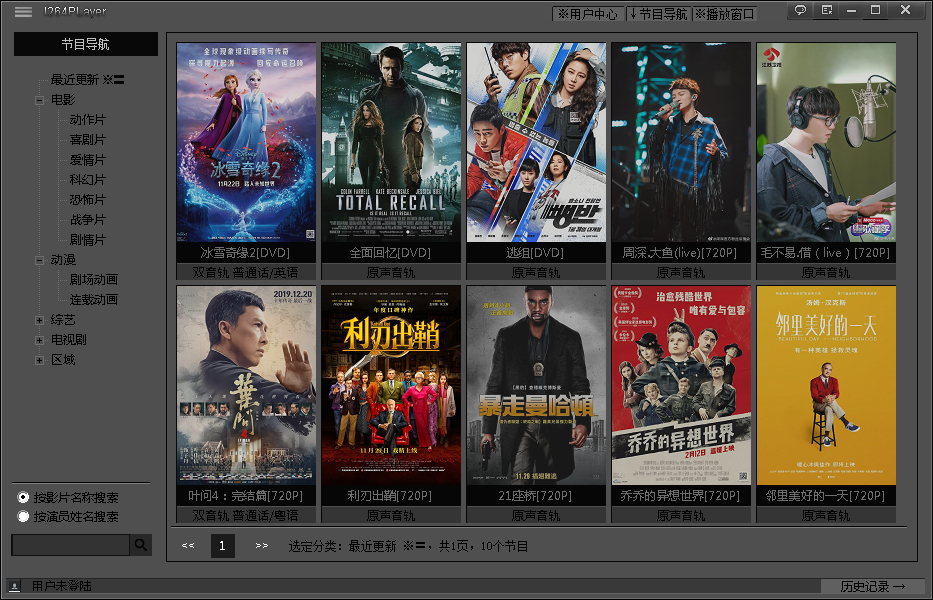Open the 逃组 movie poster
This screenshot has width=933, height=600.
536,142
